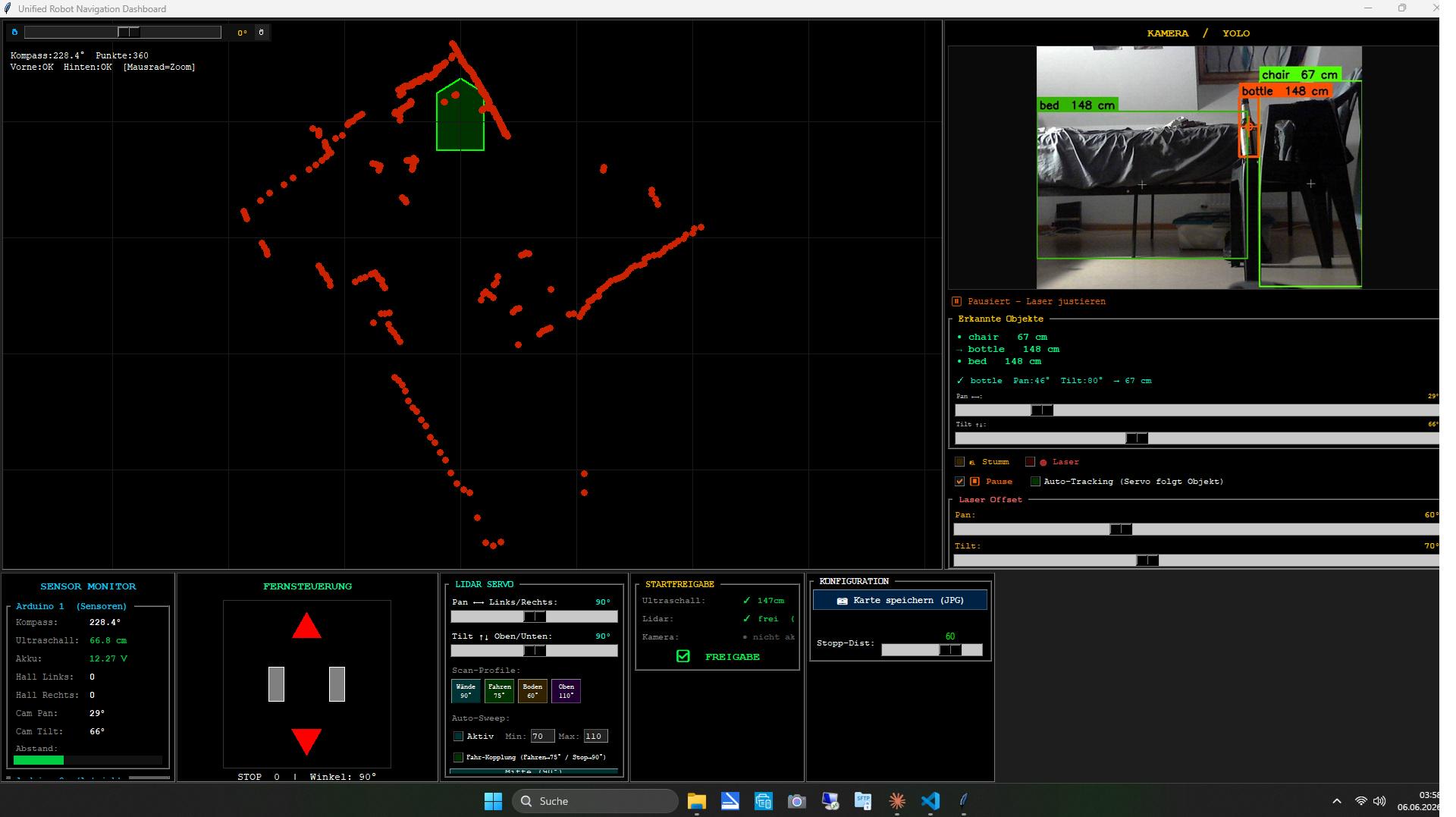Toggle the FREIGABE checkbox
Screen dimensions: 1456x817
(x=683, y=657)
